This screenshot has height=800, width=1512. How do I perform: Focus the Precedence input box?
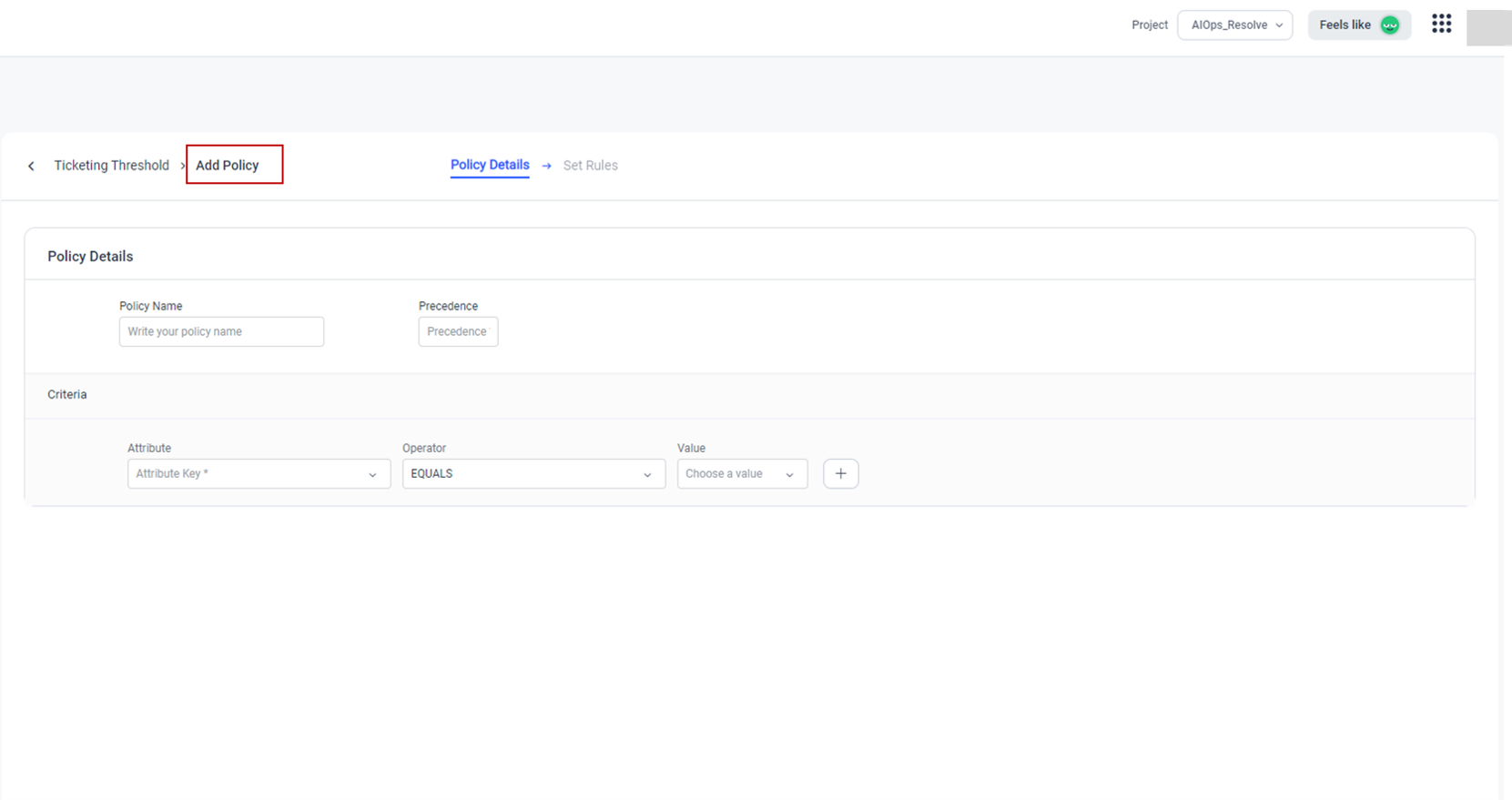(458, 331)
